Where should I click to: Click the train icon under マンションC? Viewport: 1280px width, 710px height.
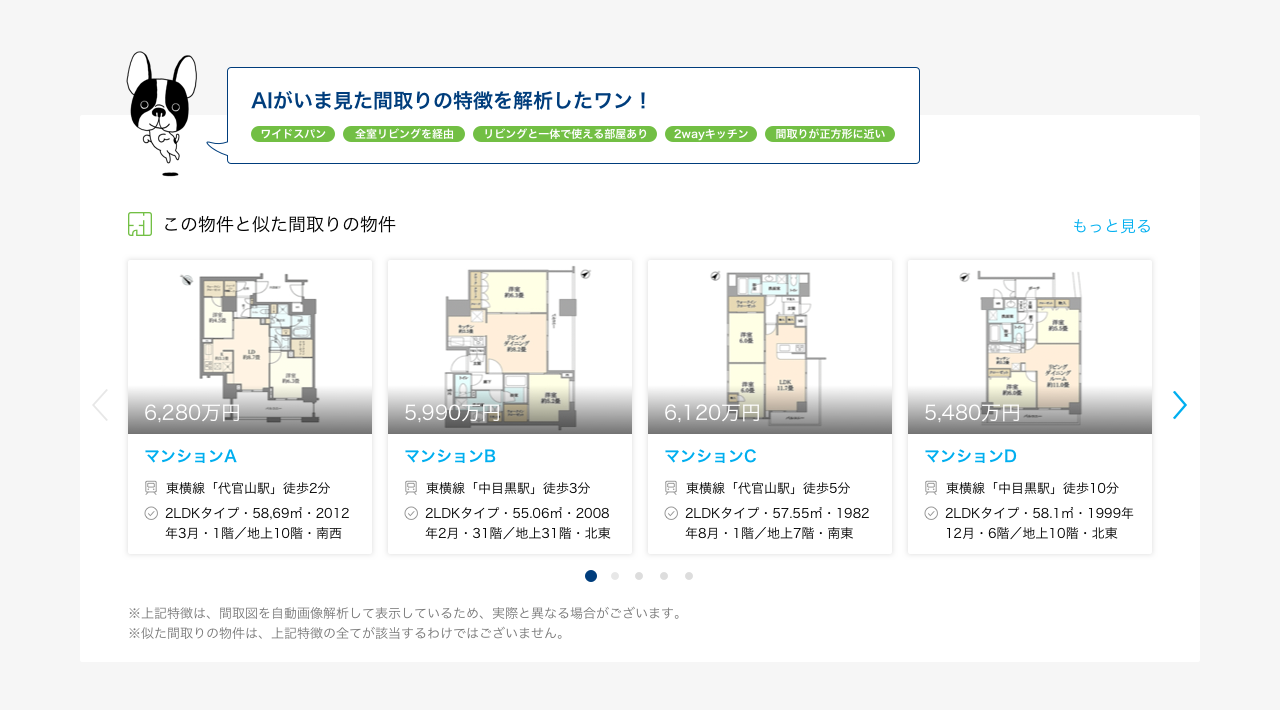pos(671,488)
